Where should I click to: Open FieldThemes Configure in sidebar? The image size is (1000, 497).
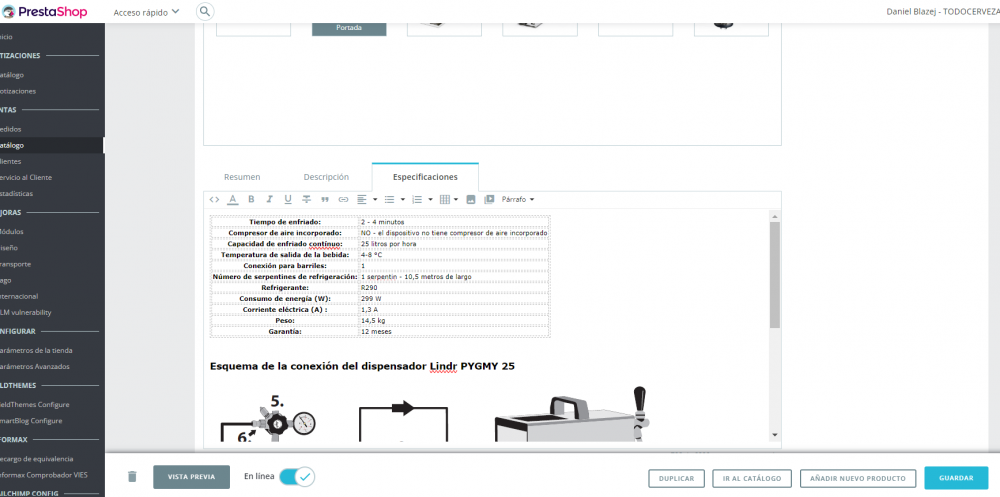click(x=35, y=404)
